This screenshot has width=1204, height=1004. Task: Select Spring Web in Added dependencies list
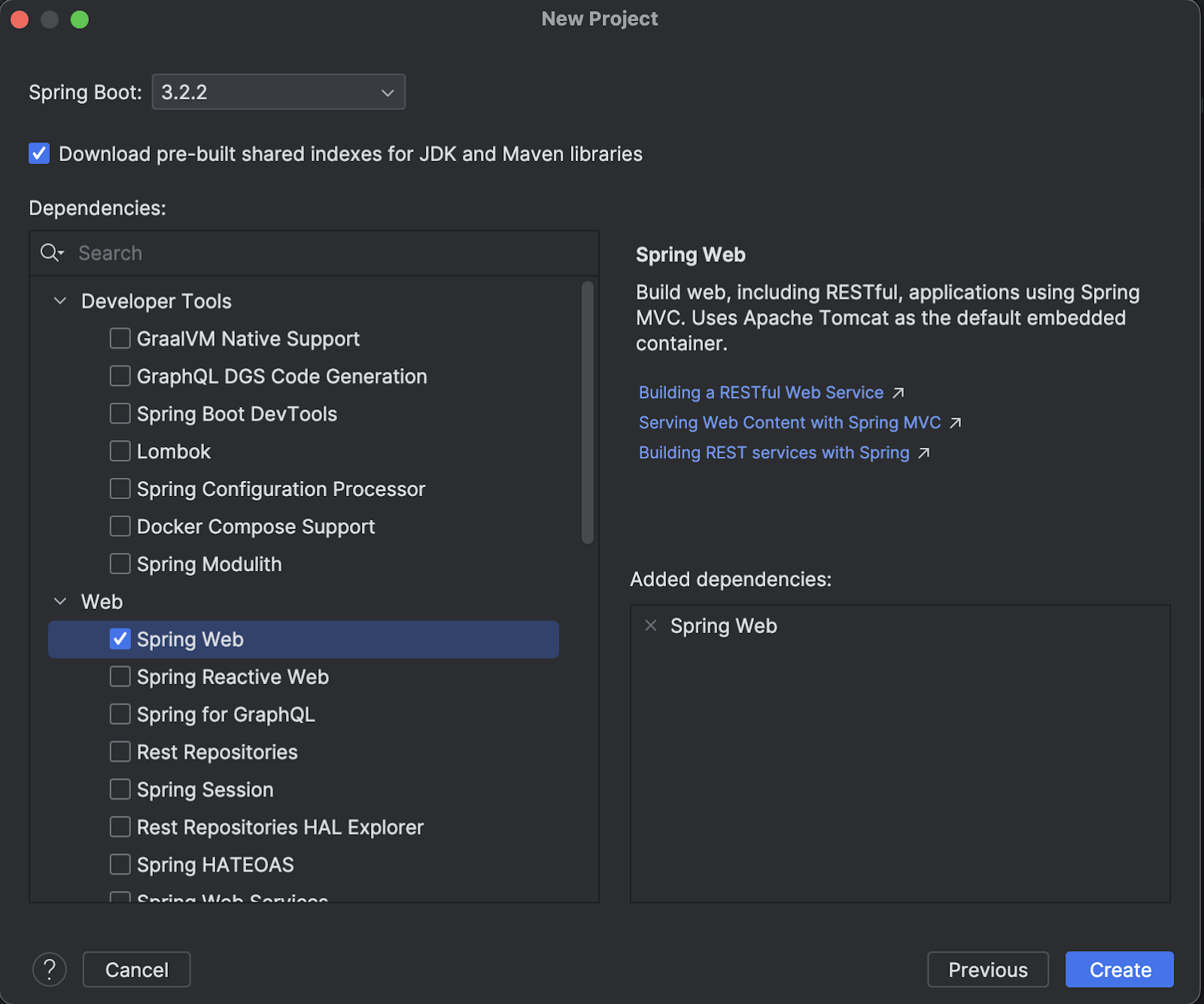point(724,626)
